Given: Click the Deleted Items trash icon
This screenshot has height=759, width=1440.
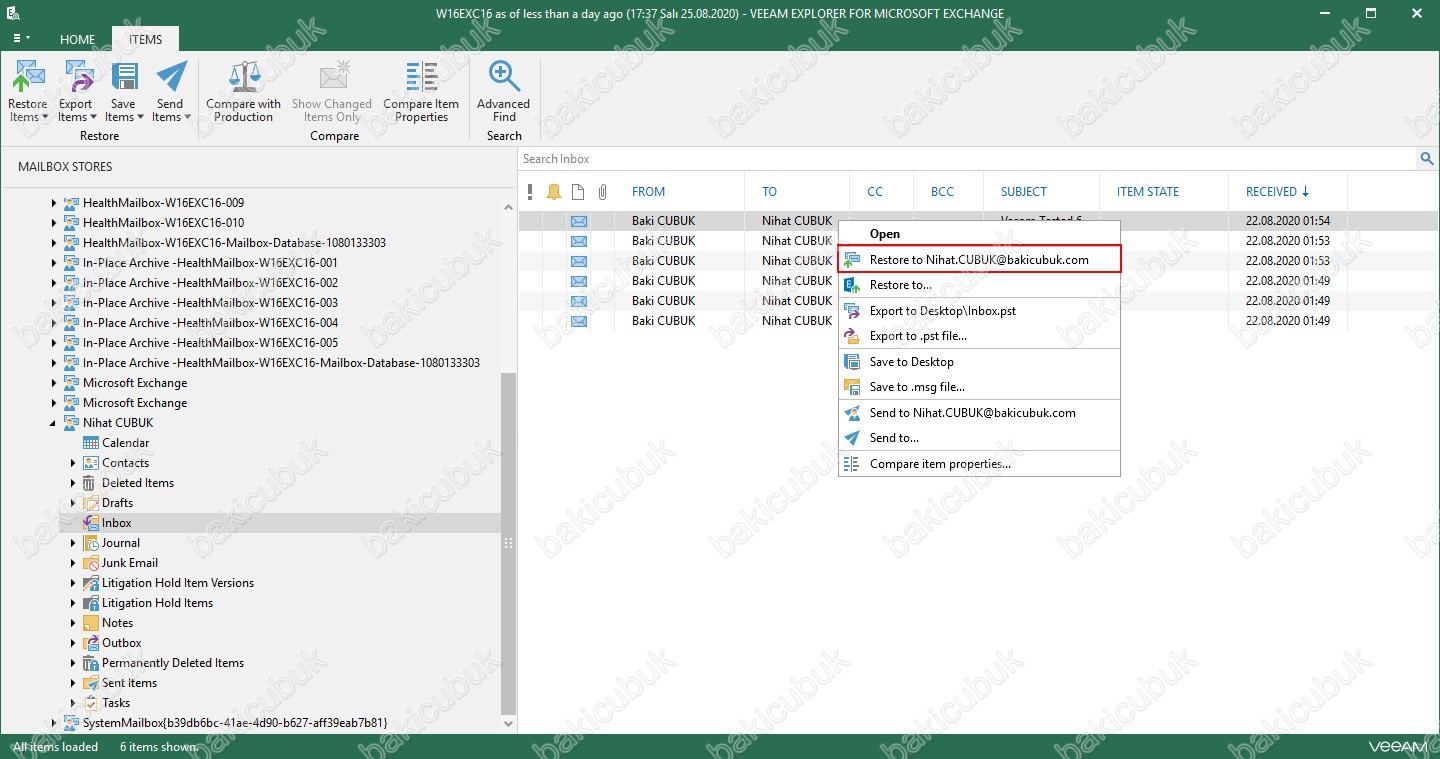Looking at the screenshot, I should (91, 483).
